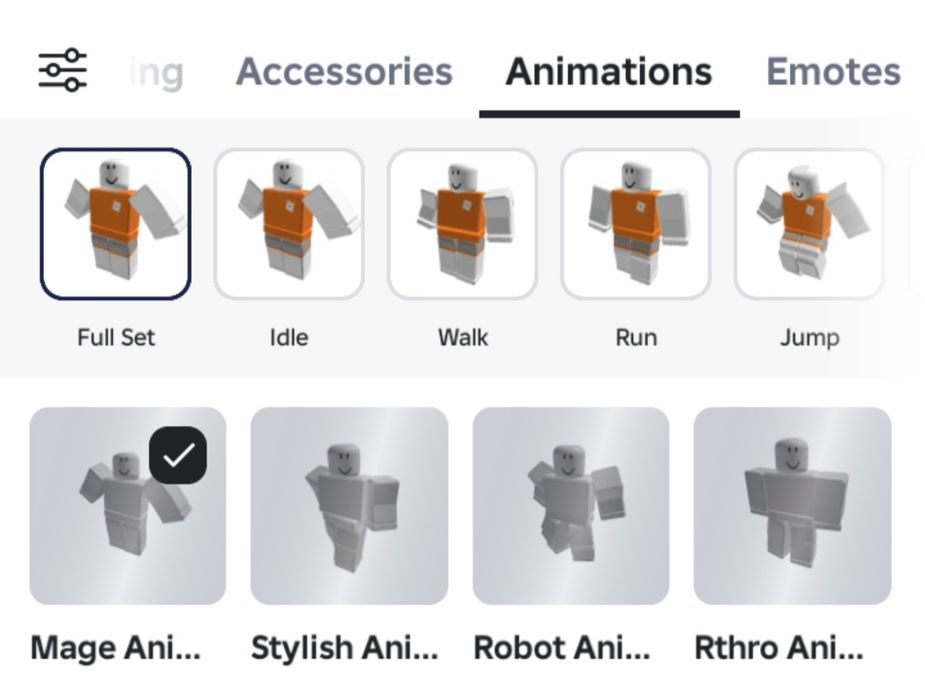Equip the Robot Animation pack thumbnail
The height and width of the screenshot is (700, 925).
[x=571, y=505]
